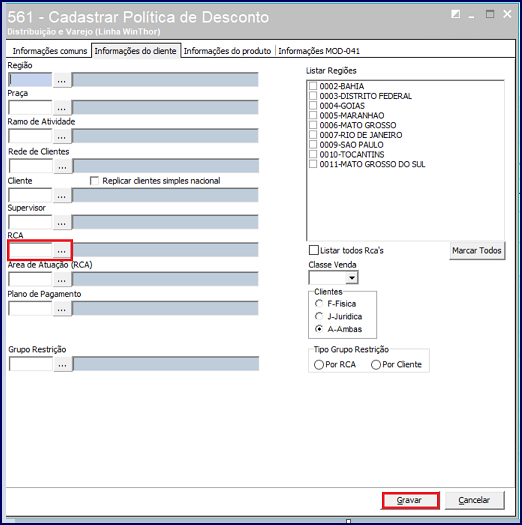Focus the Plano de Pagamento code field
This screenshot has width=522, height=525.
(30, 308)
